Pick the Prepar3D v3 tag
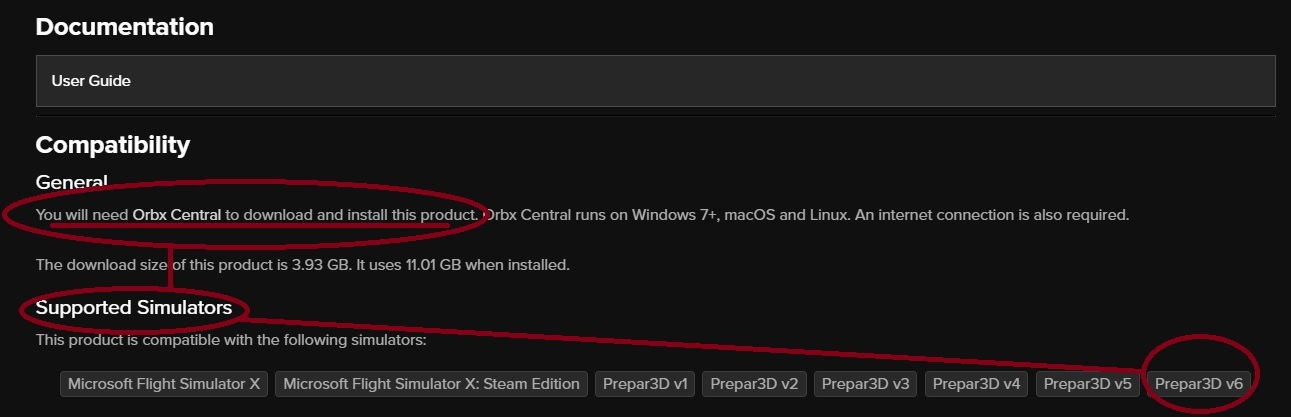The width and height of the screenshot is (1291, 417). pos(866,384)
